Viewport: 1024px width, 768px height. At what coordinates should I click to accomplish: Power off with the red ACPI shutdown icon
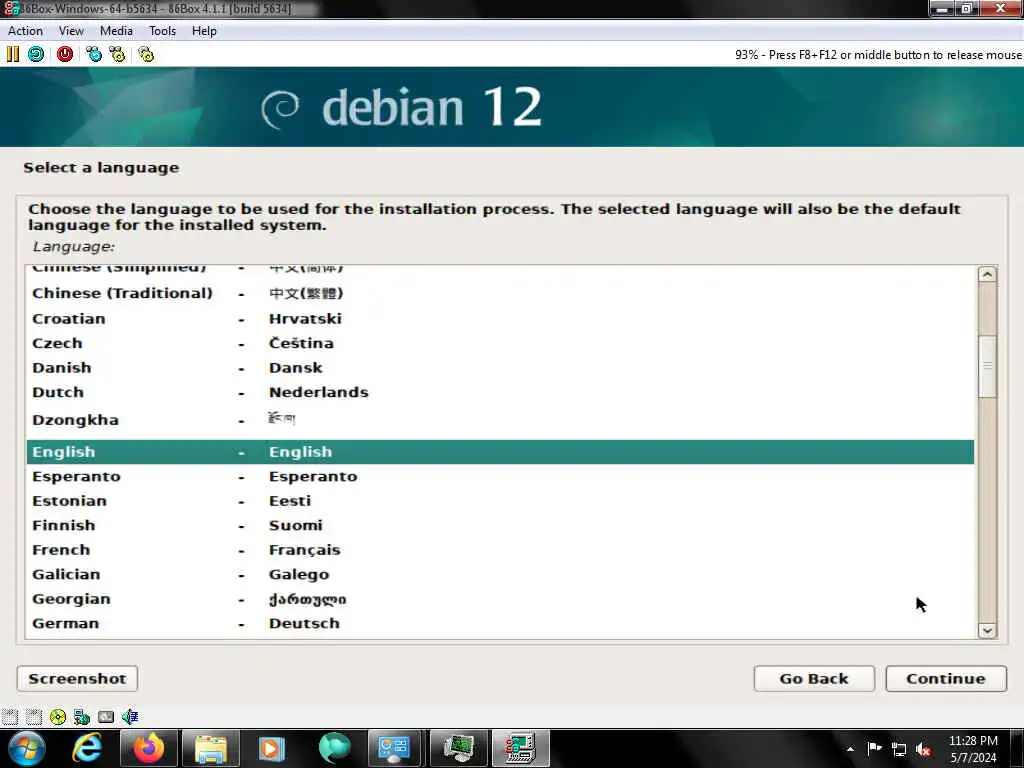(x=65, y=54)
